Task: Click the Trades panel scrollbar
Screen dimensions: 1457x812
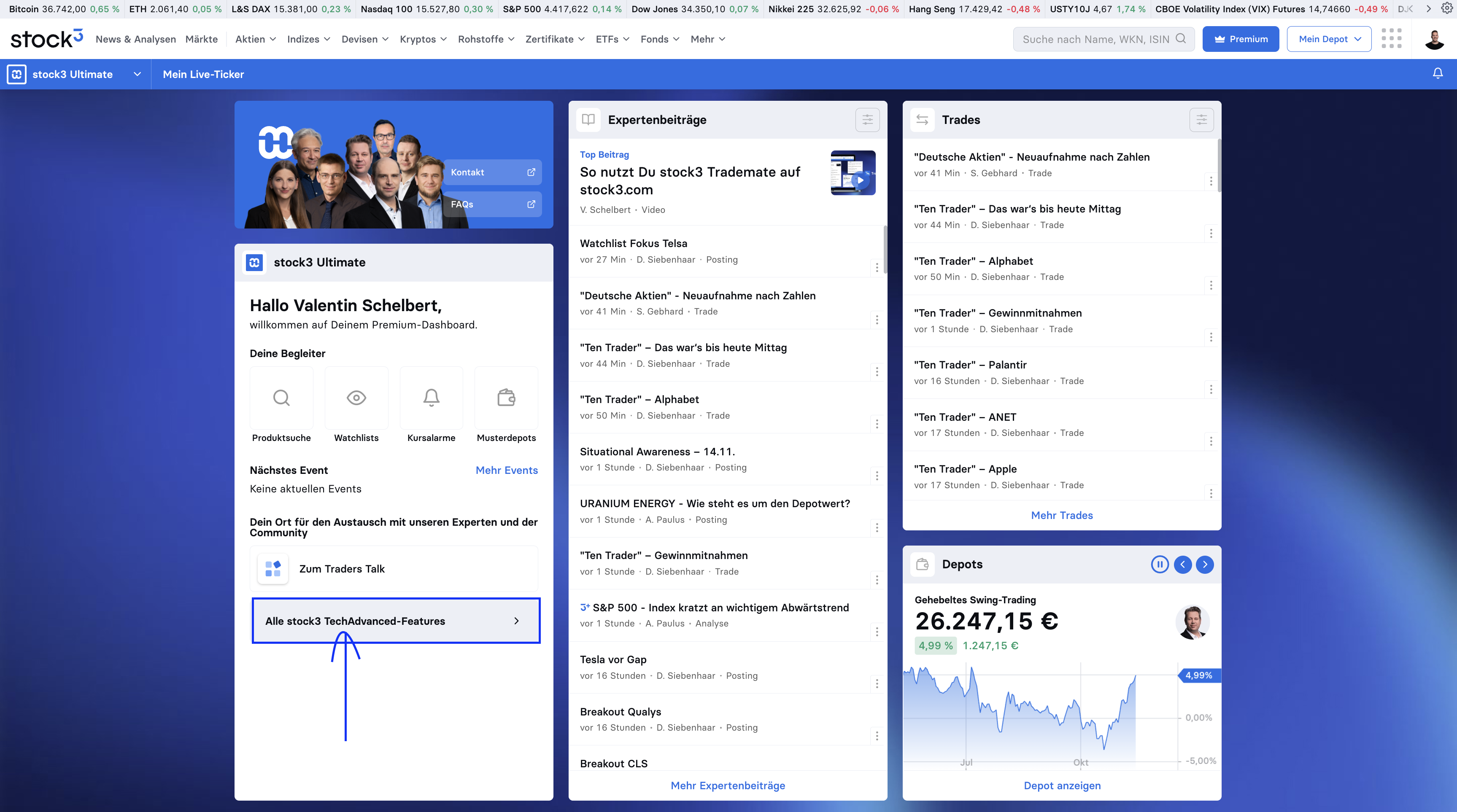Action: [x=1219, y=166]
